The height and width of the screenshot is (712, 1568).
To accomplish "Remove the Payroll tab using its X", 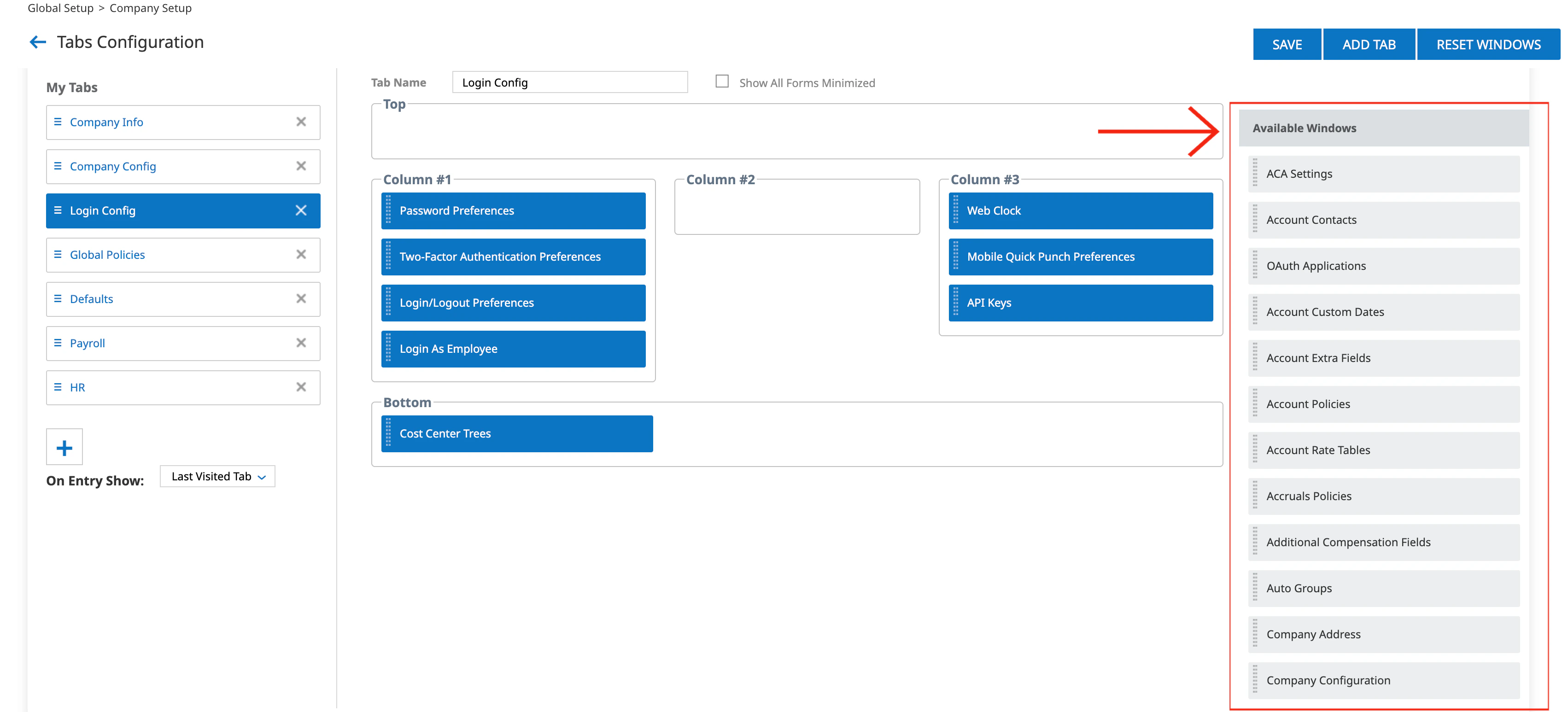I will [x=301, y=343].
